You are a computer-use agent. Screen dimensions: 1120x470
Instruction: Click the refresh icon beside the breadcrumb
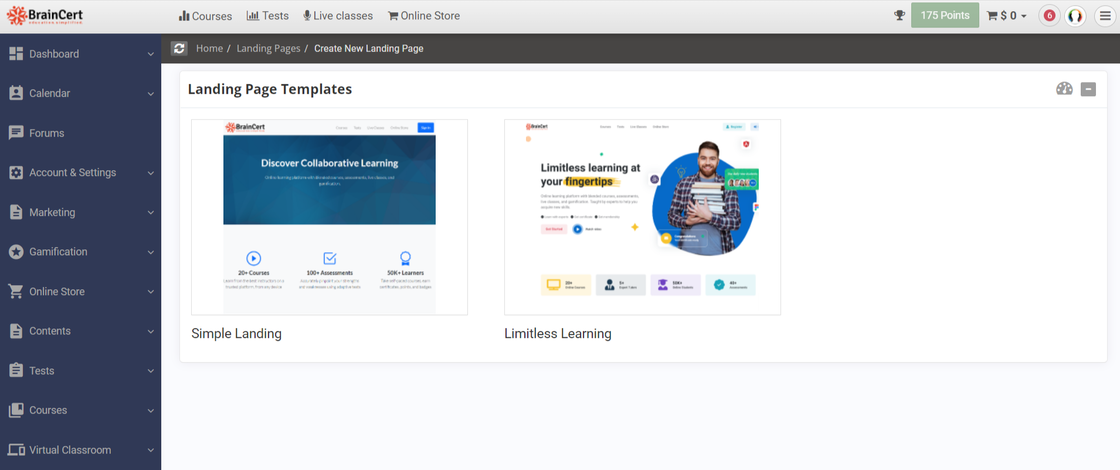click(179, 48)
